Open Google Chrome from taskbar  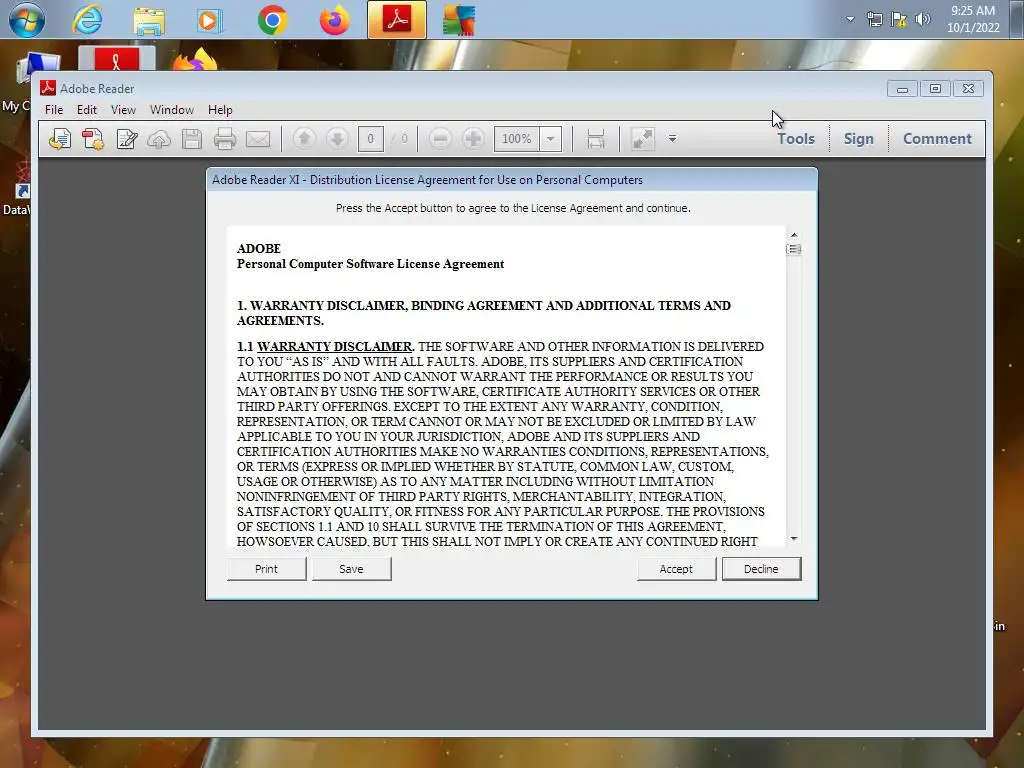pyautogui.click(x=272, y=20)
